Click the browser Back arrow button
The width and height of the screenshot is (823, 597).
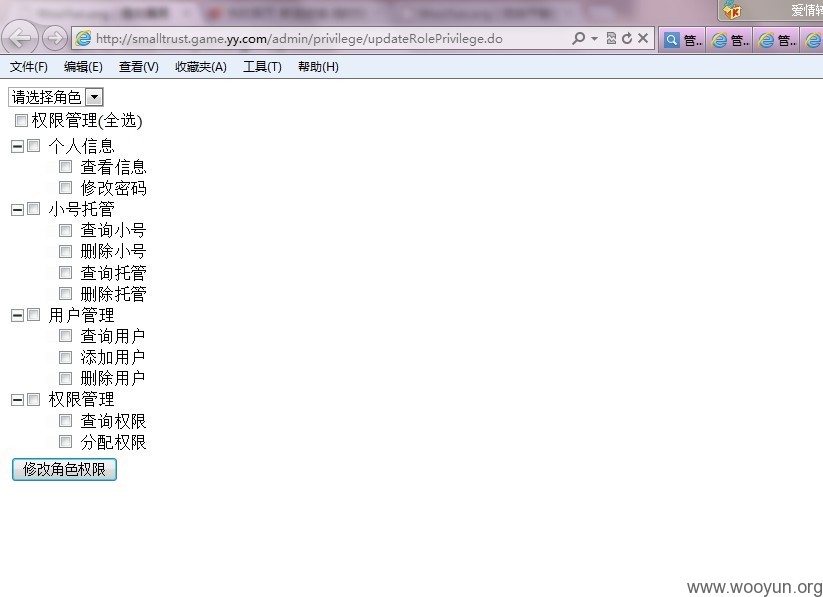(x=20, y=38)
